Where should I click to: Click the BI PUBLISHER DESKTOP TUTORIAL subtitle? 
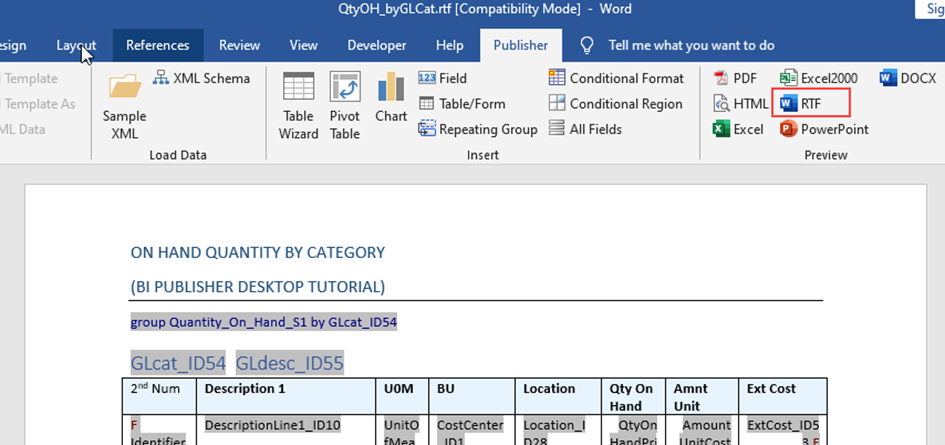pos(258,287)
